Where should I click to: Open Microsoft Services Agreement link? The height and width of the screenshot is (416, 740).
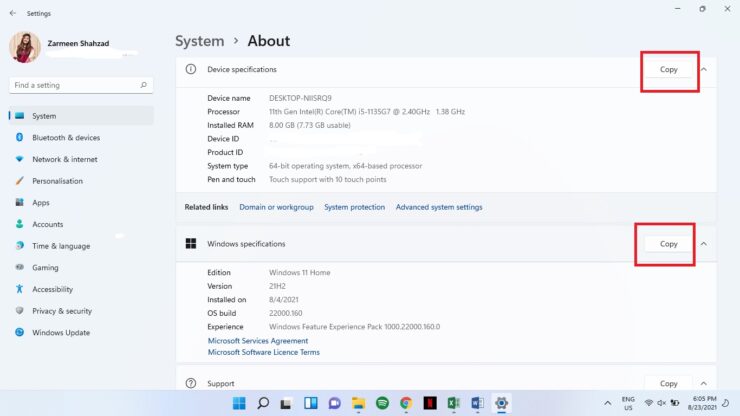pyautogui.click(x=258, y=340)
